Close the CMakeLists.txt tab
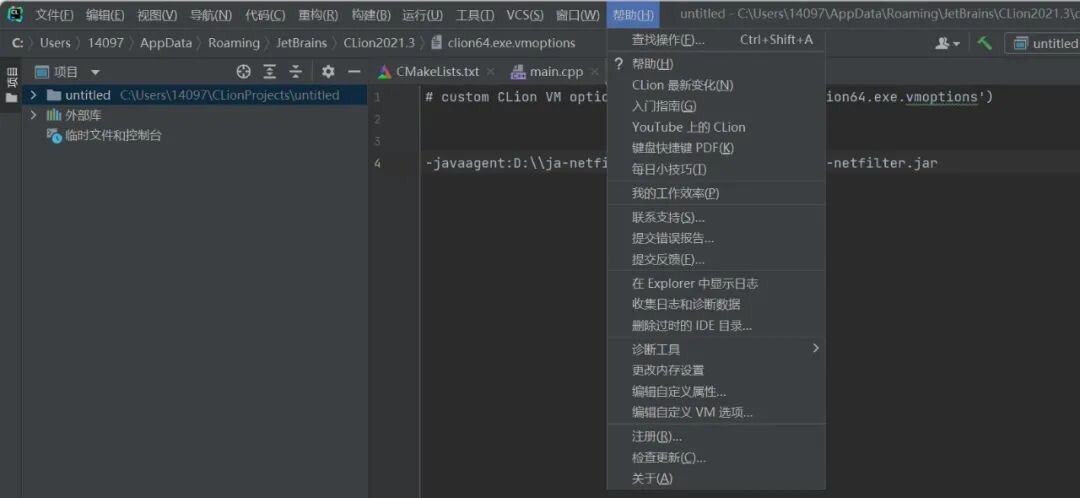Viewport: 1080px width, 498px height. 490,72
